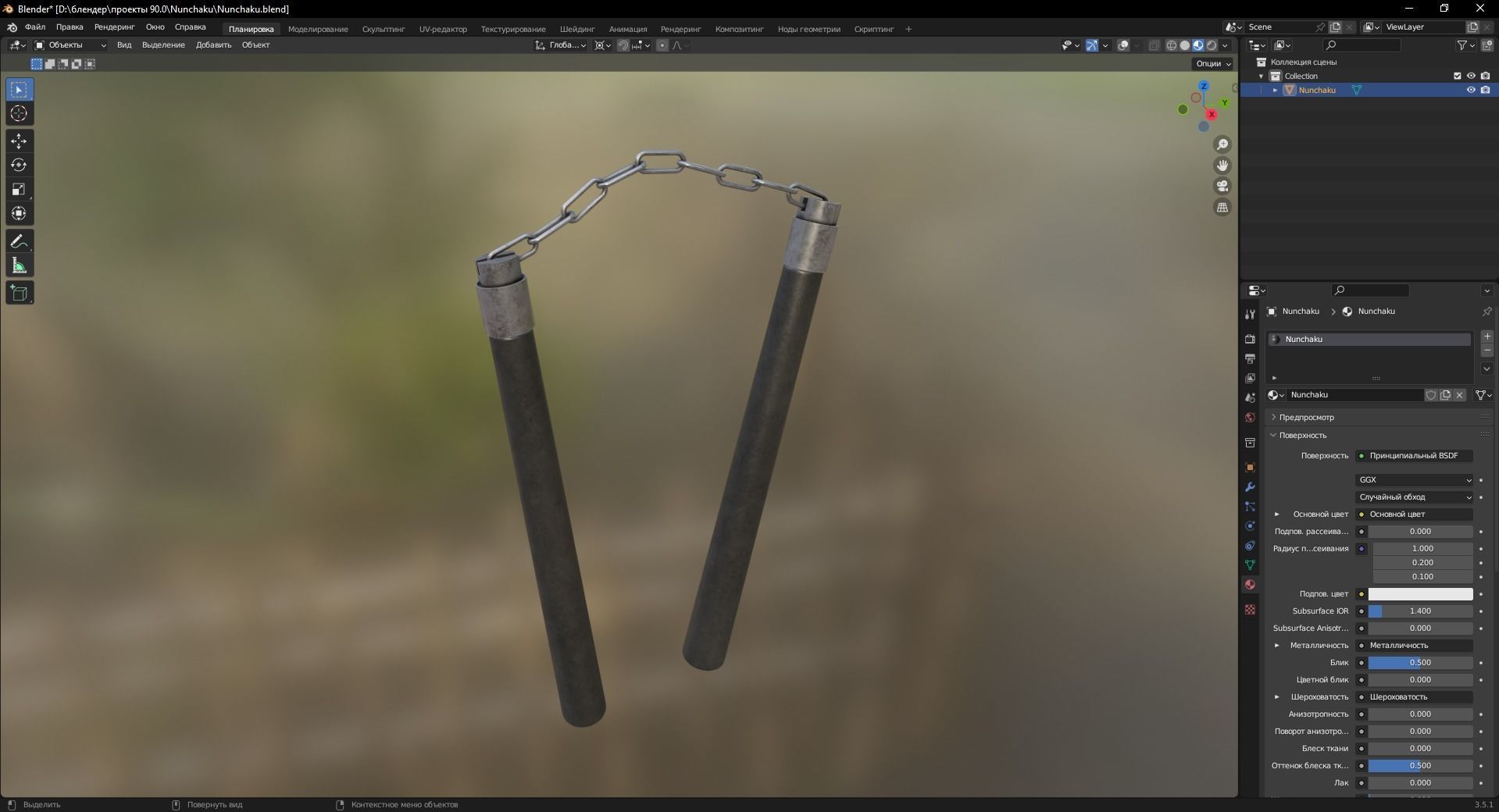Open the Particles properties tab
This screenshot has width=1499, height=812.
(1250, 506)
